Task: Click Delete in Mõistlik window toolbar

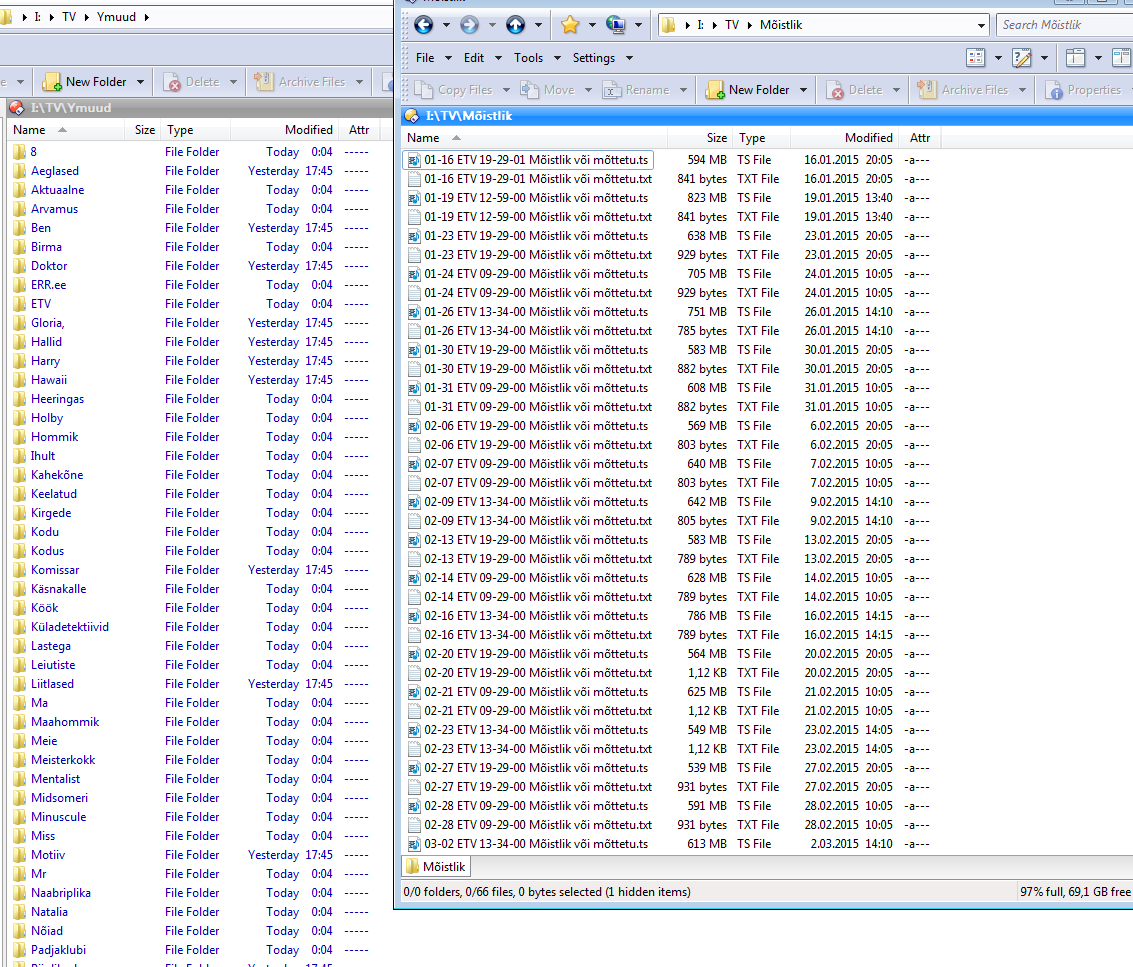Action: pos(856,90)
